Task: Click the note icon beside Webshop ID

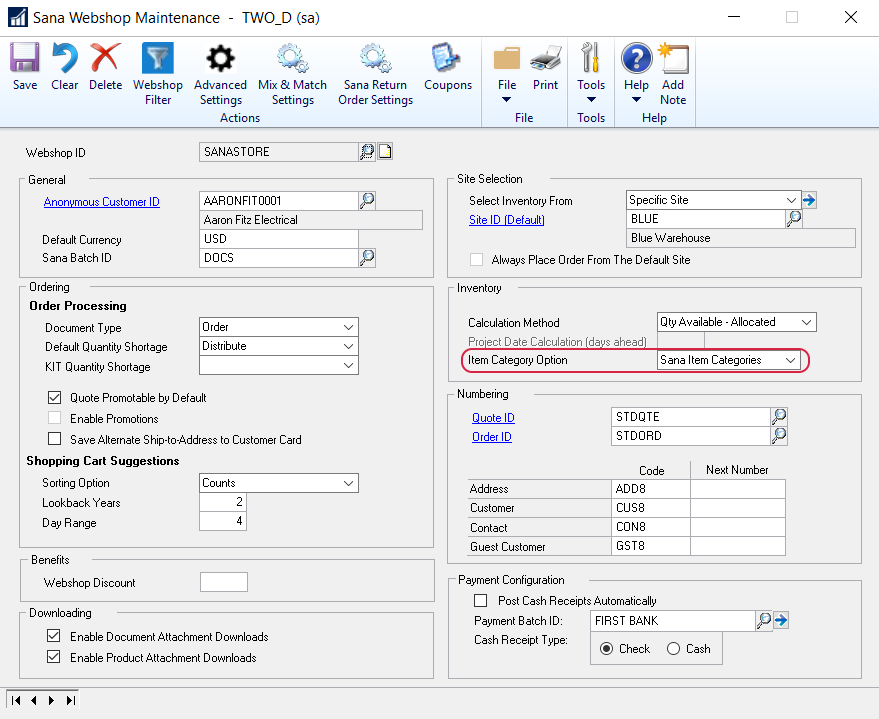Action: tap(385, 151)
